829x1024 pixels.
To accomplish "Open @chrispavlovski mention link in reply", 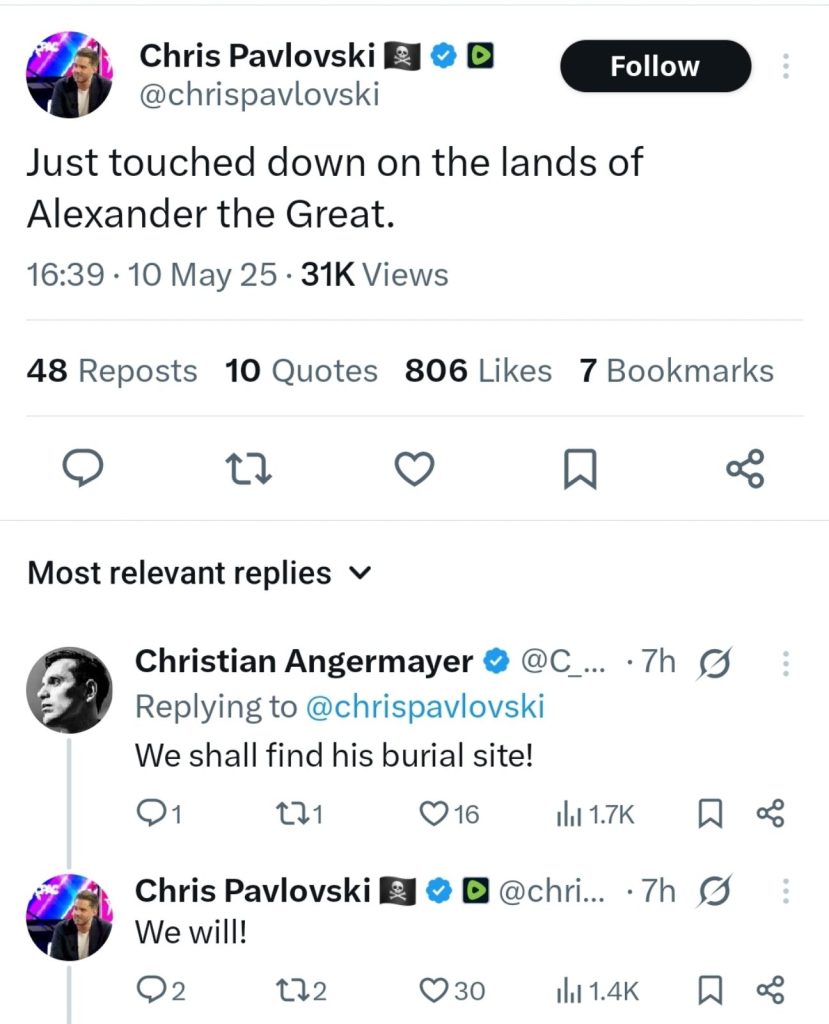I will [x=424, y=706].
